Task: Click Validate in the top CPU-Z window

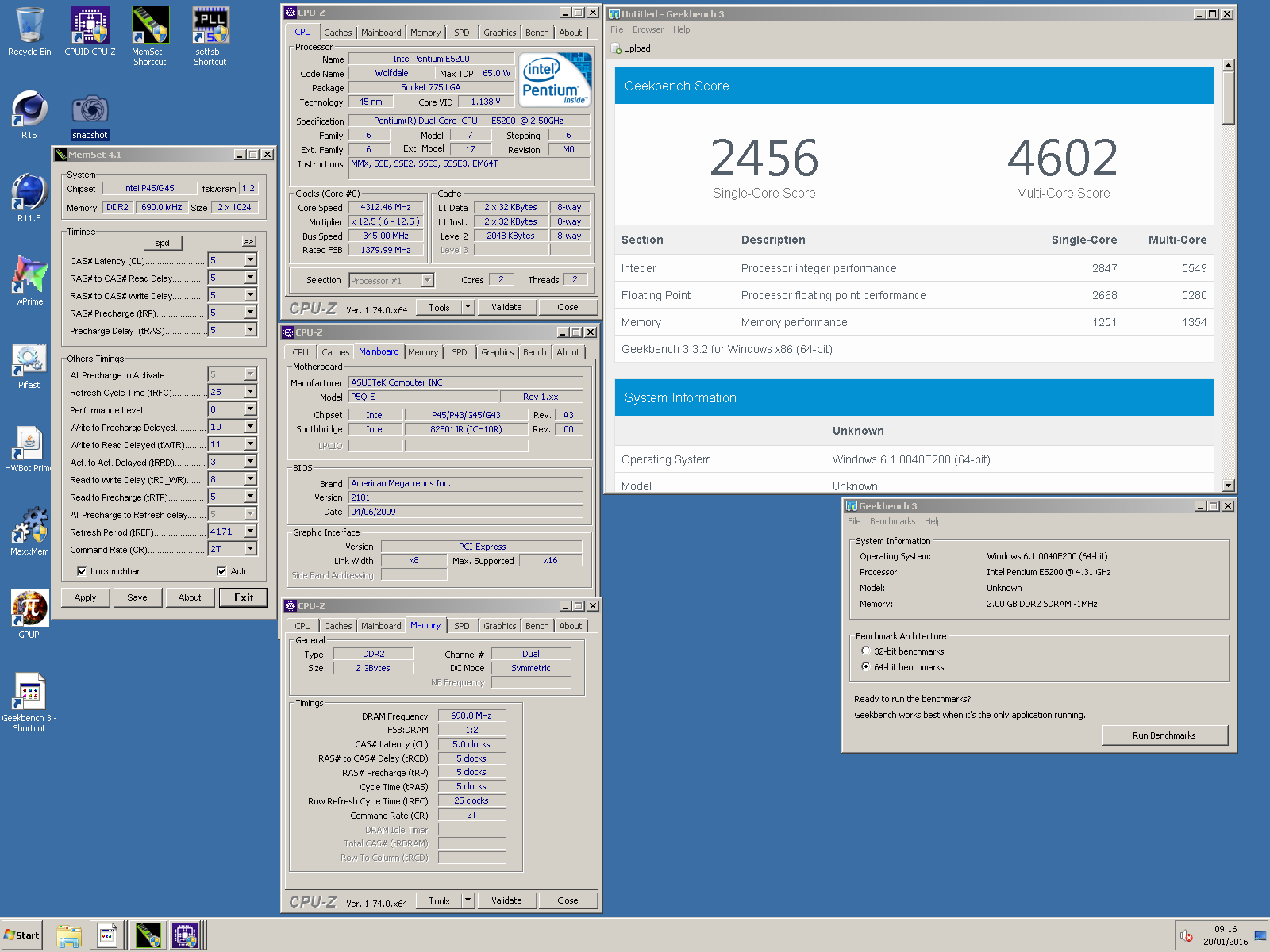Action: 506,307
